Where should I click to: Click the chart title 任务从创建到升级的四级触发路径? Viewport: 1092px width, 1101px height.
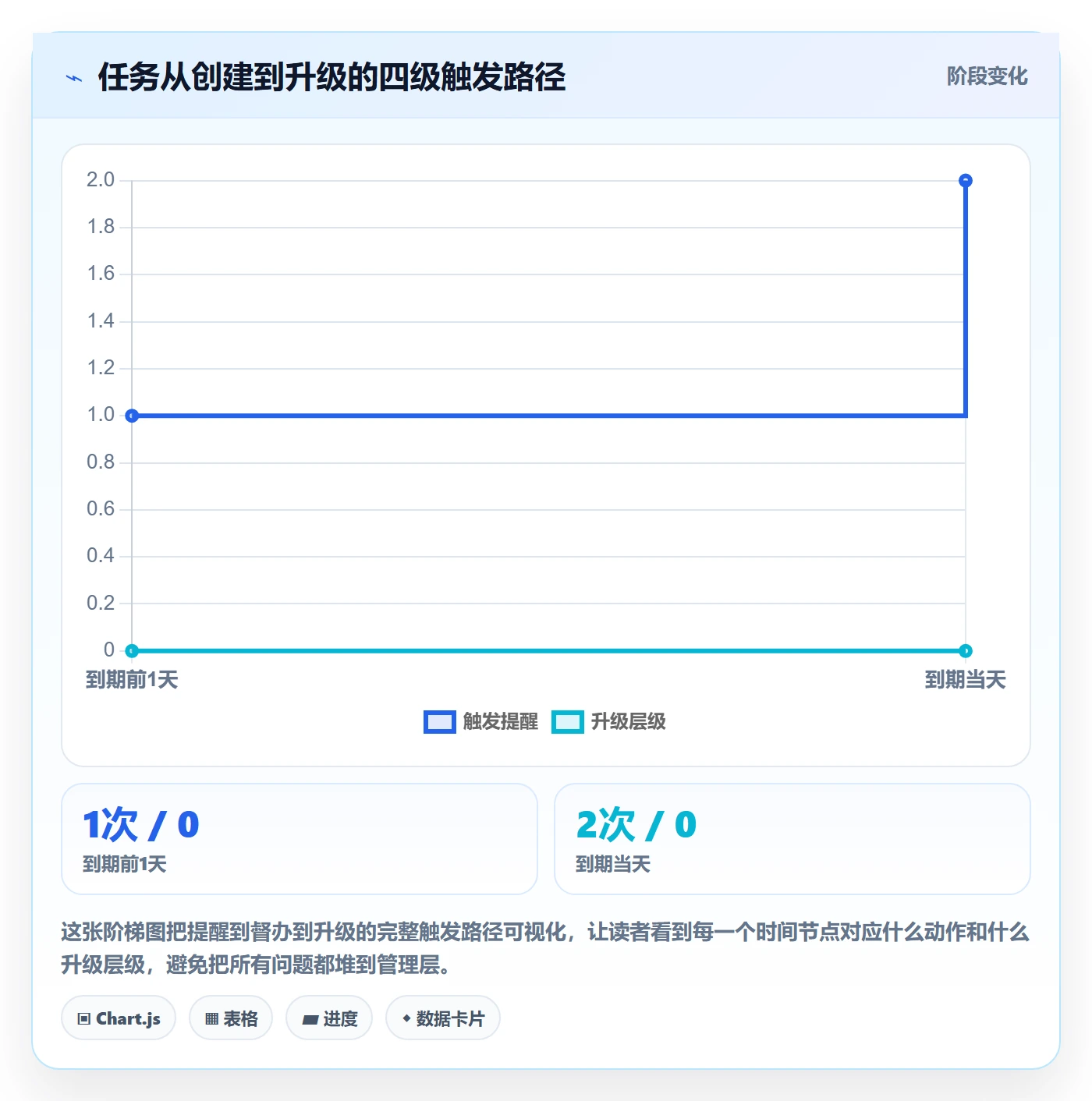(x=331, y=77)
